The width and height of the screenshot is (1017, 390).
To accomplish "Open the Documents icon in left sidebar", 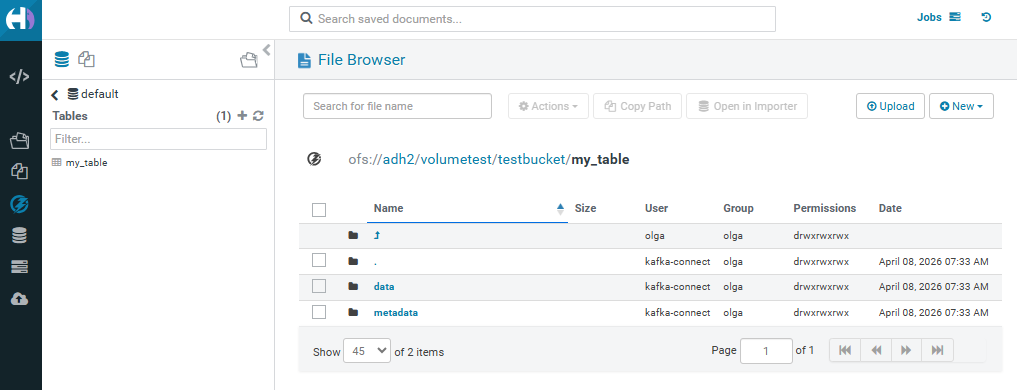I will [x=19, y=172].
